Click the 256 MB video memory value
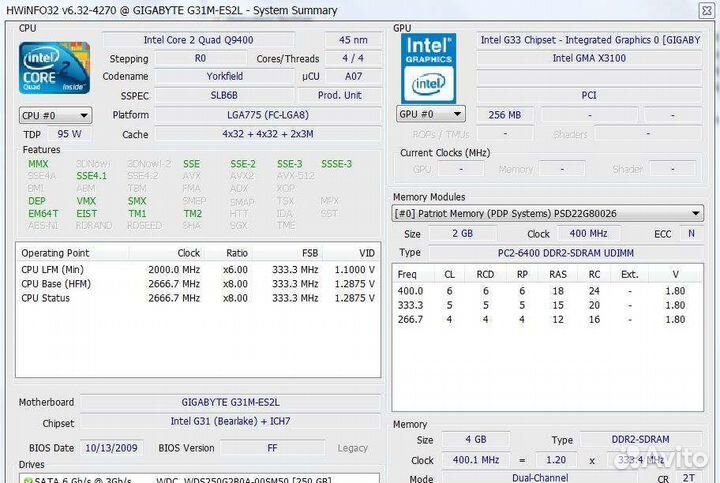The width and height of the screenshot is (720, 483). coord(505,115)
